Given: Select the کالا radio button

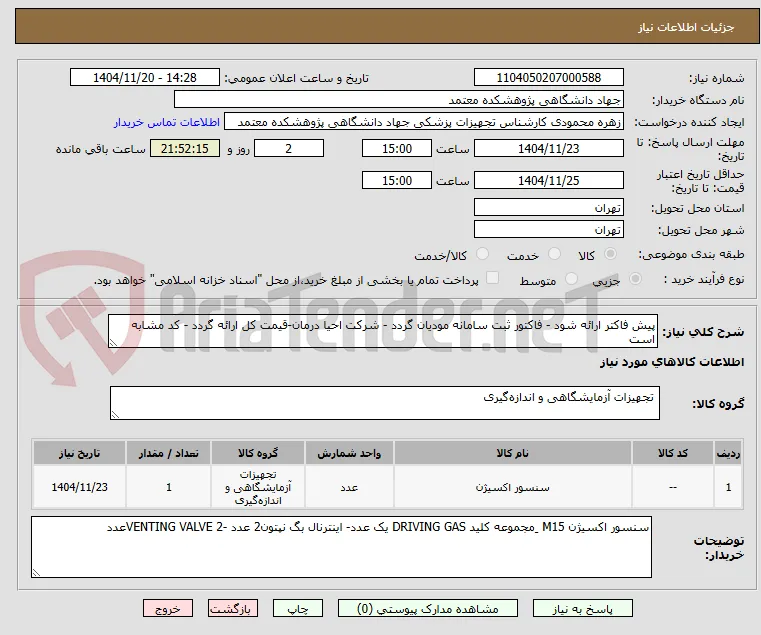Looking at the screenshot, I should click(x=611, y=254).
